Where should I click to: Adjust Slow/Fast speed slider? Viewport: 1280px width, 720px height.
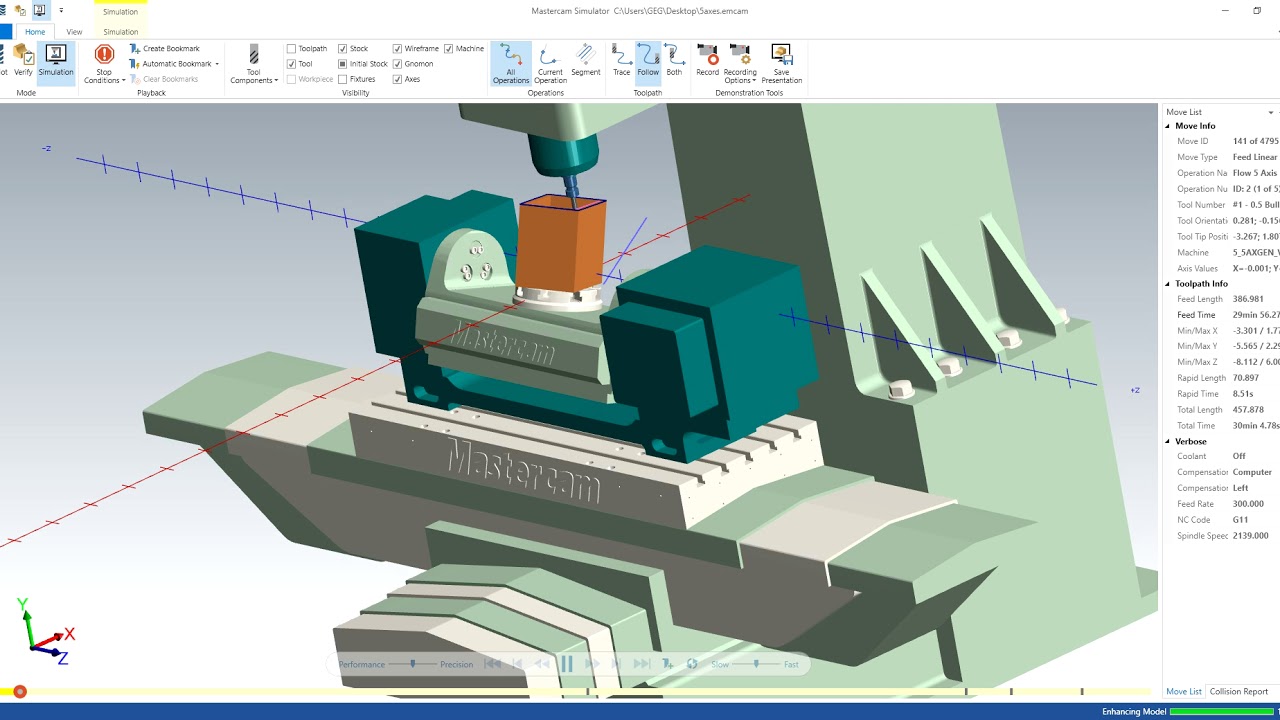(x=756, y=664)
